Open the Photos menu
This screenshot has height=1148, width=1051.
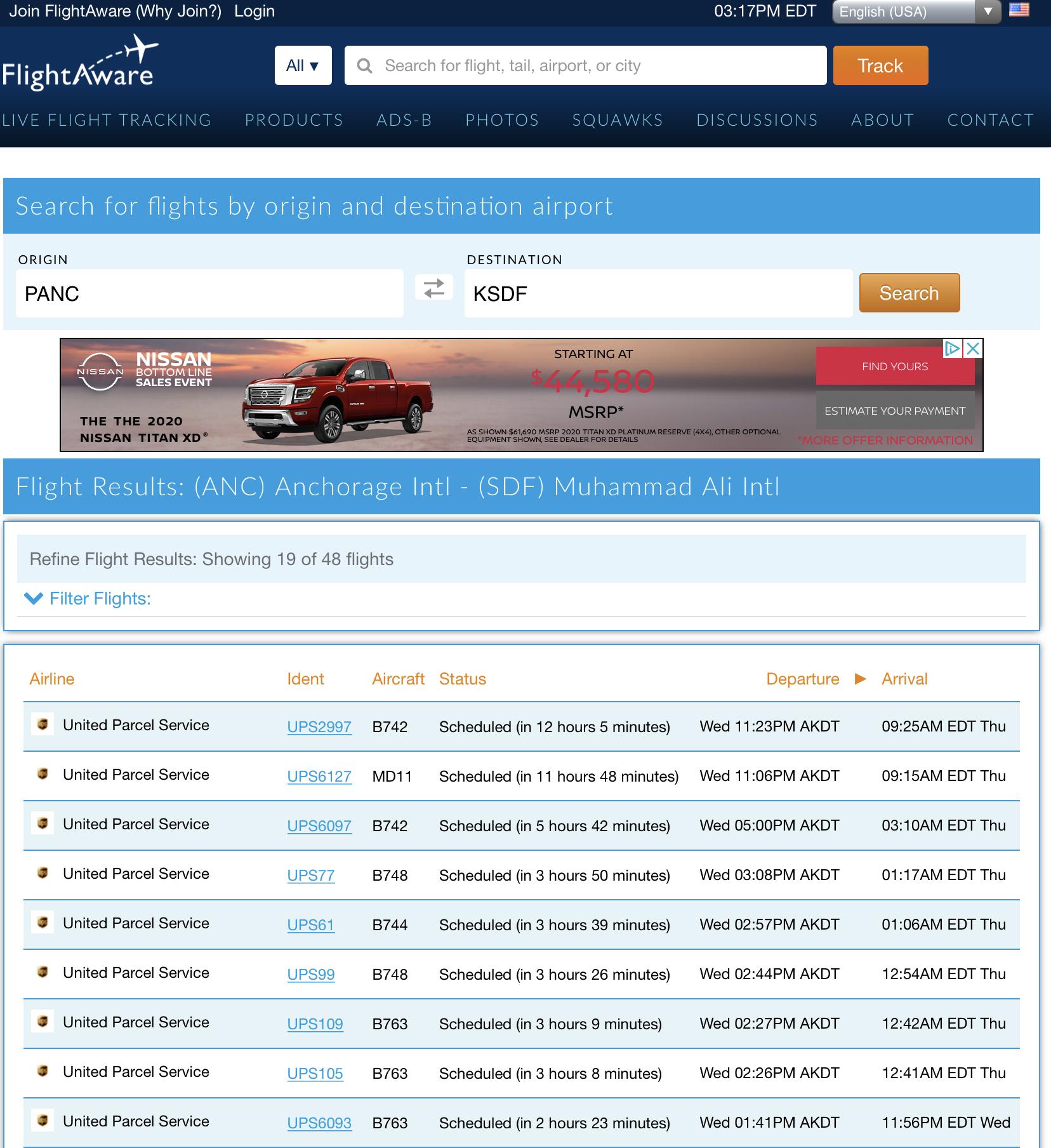coord(502,120)
